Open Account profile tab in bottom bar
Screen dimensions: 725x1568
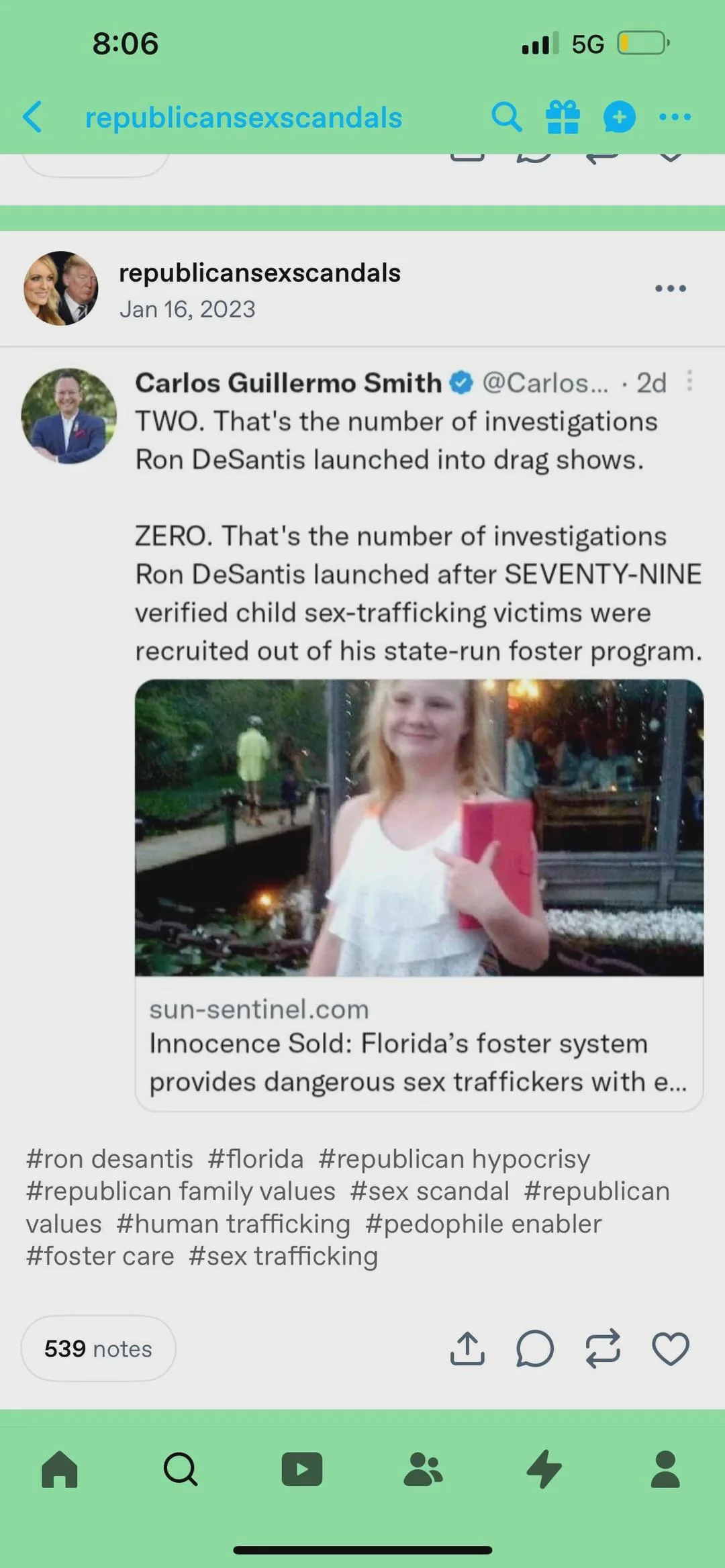click(x=665, y=1469)
